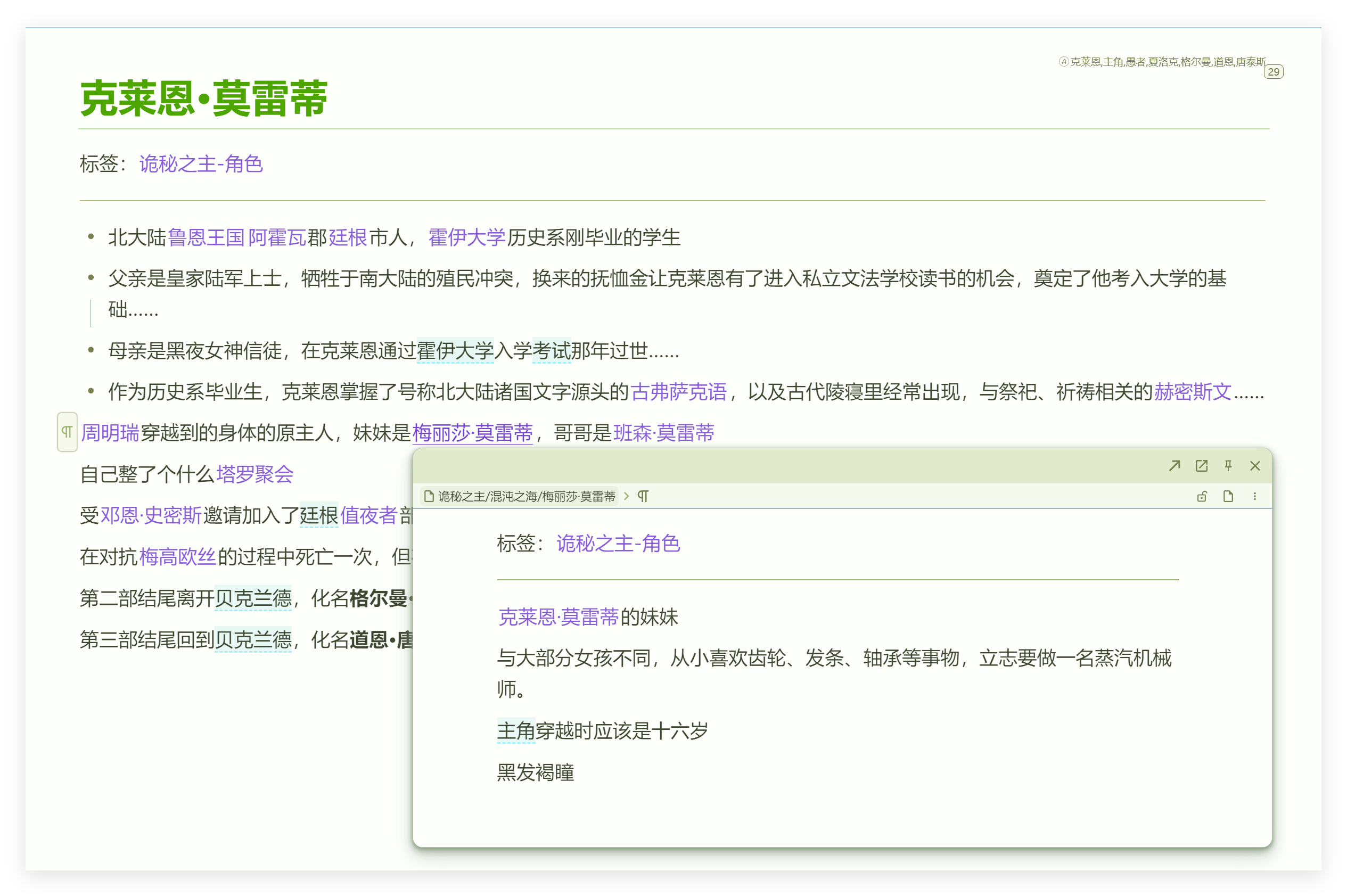Pin the floating preview popup
The width and height of the screenshot is (1347, 896).
tap(1228, 466)
